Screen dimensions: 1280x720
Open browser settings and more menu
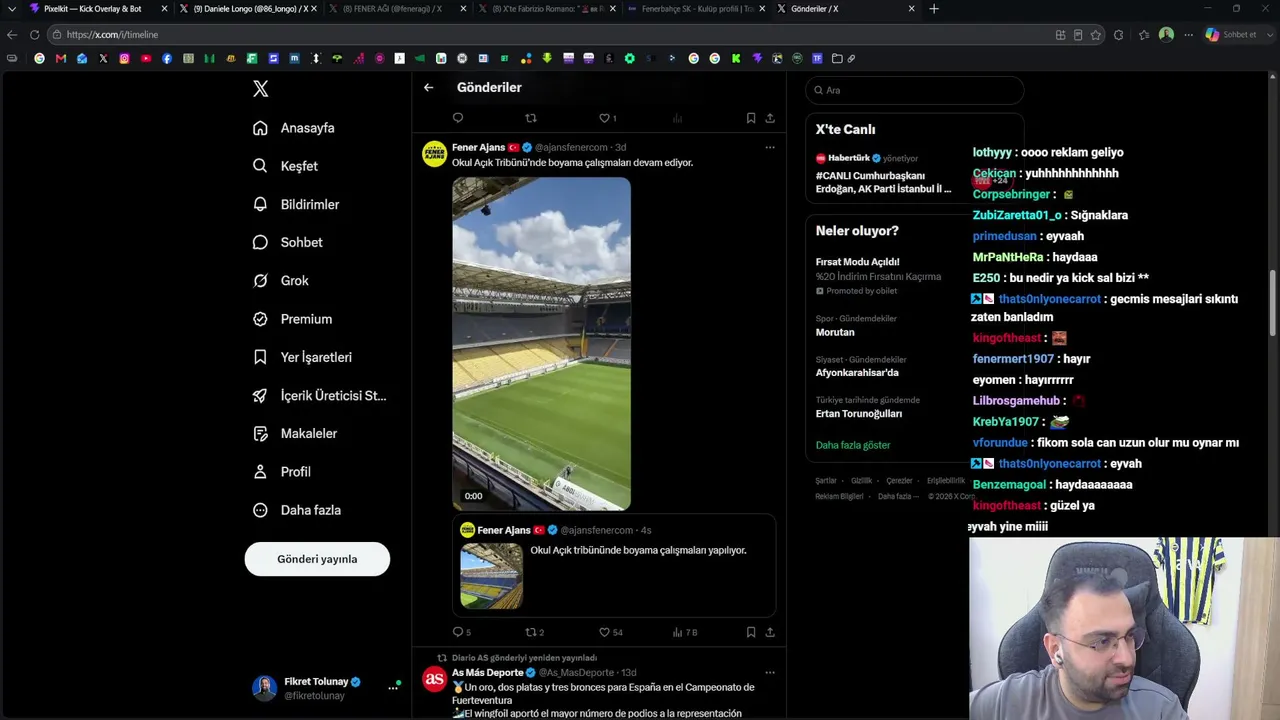1188,35
